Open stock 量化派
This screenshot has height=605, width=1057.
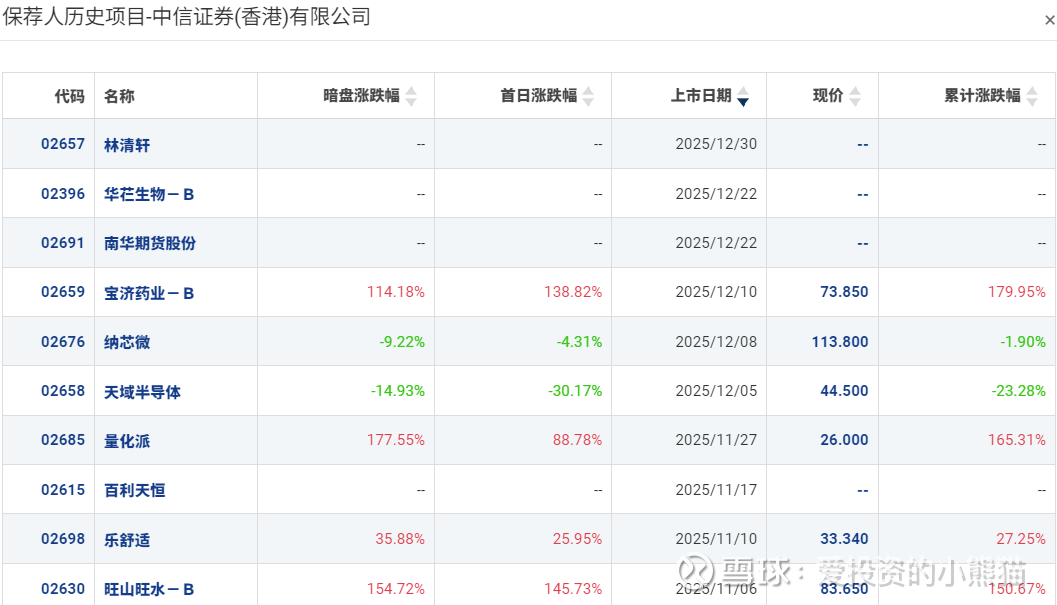coord(127,441)
